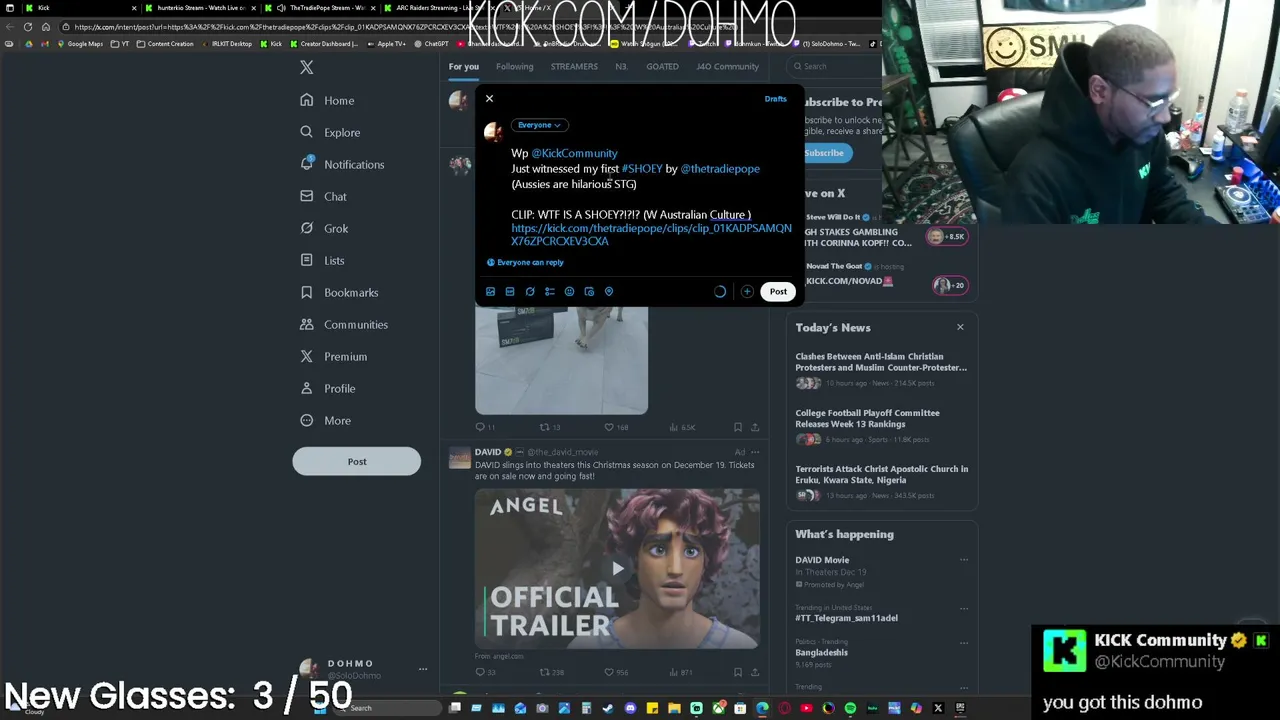
Task: Expand the Everyone audience dropdown
Action: (539, 125)
